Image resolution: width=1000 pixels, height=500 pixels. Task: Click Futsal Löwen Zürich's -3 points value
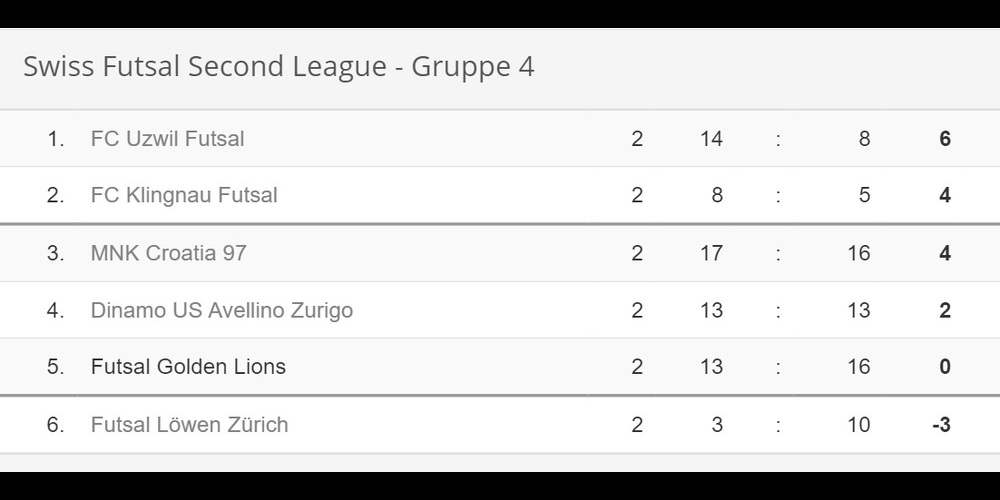(941, 424)
